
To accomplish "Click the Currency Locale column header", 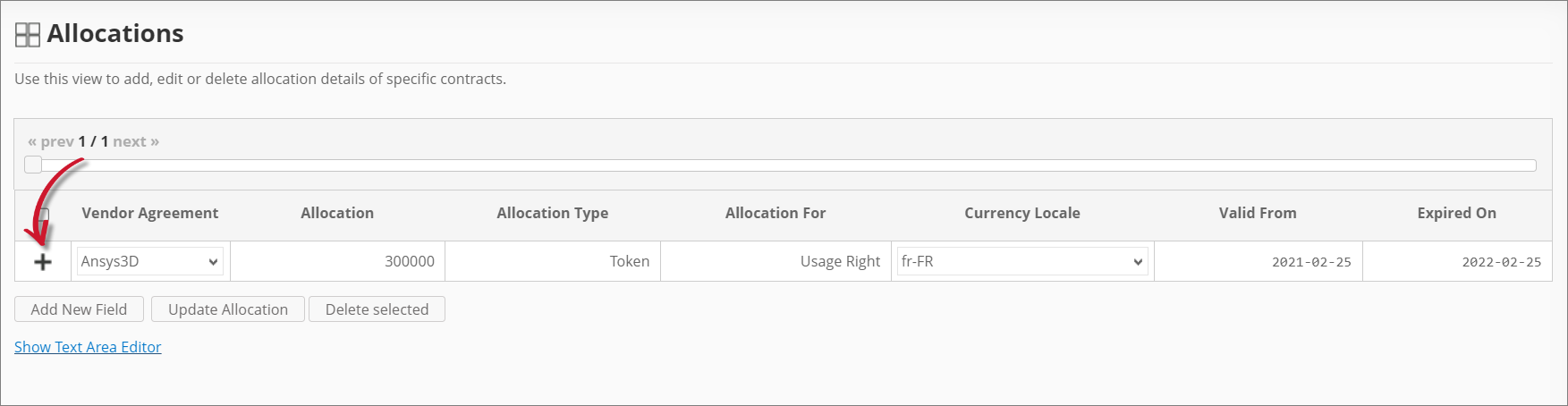I will pos(1021,213).
